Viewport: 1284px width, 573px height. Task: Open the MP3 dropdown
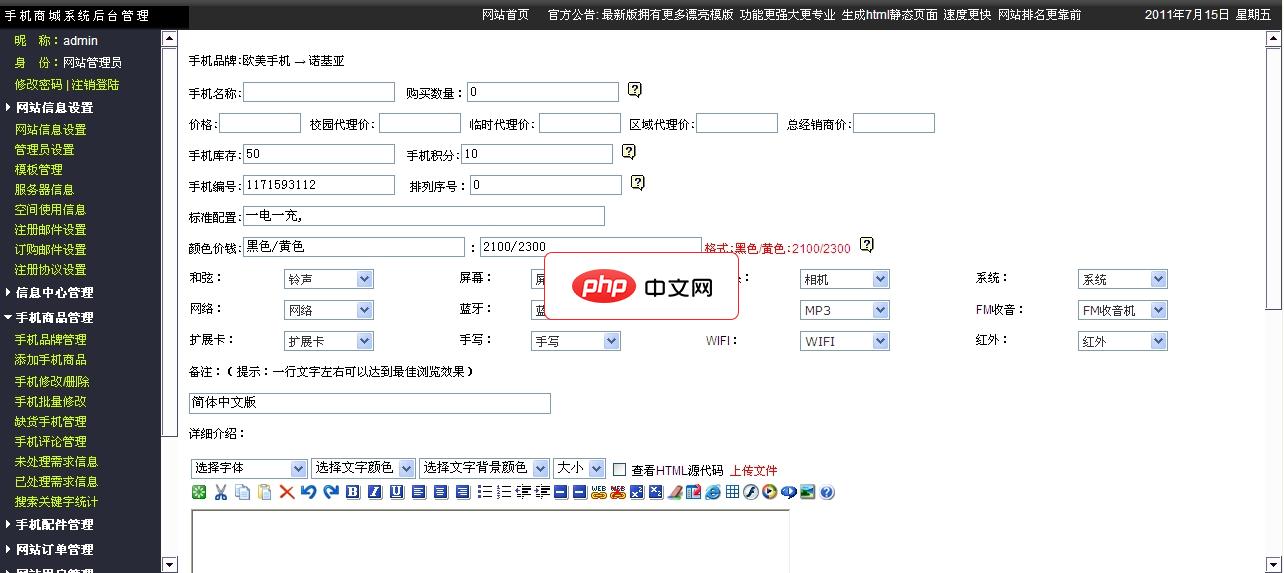coord(845,310)
